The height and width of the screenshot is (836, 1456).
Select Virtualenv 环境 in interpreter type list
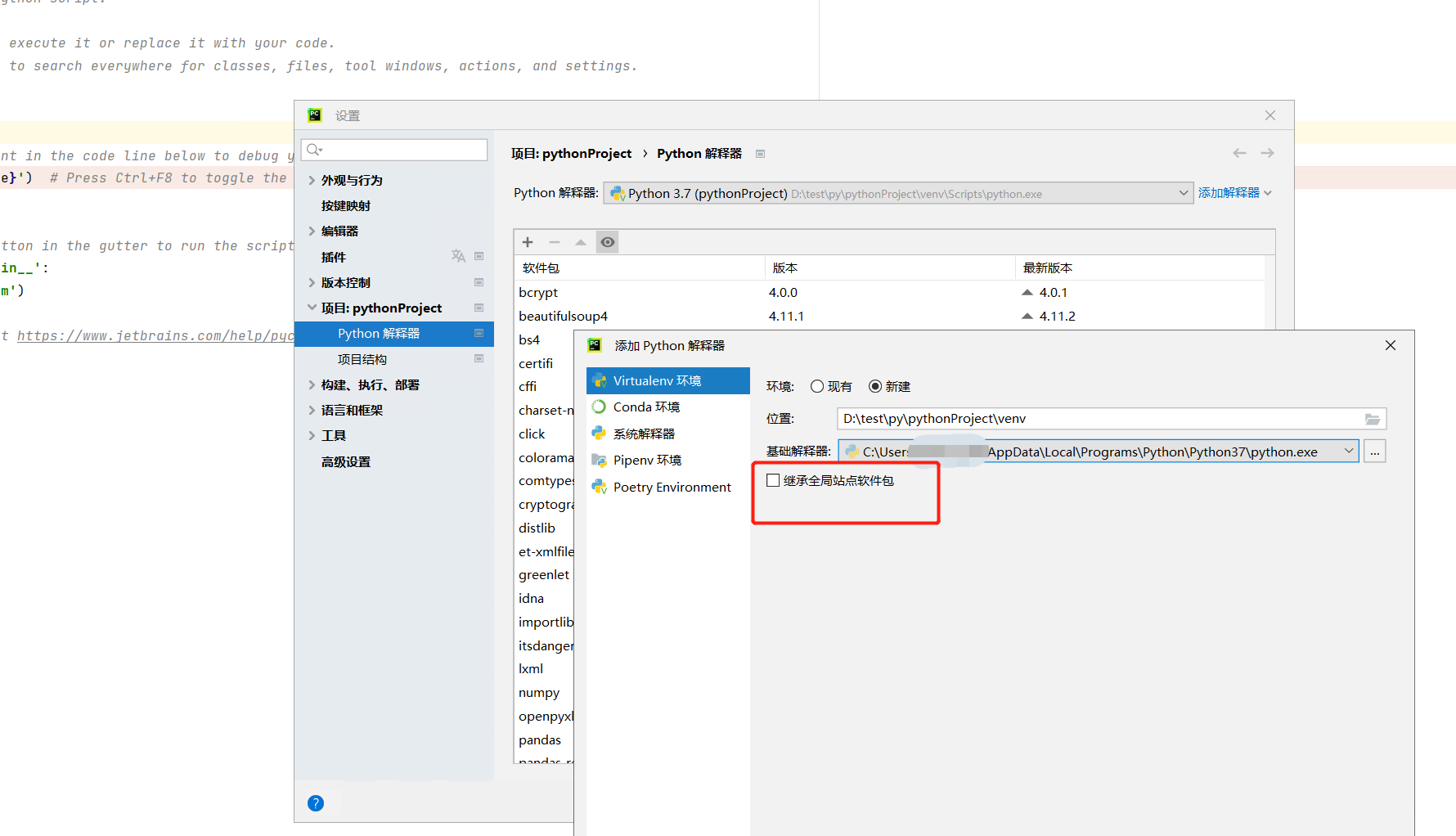tap(668, 380)
